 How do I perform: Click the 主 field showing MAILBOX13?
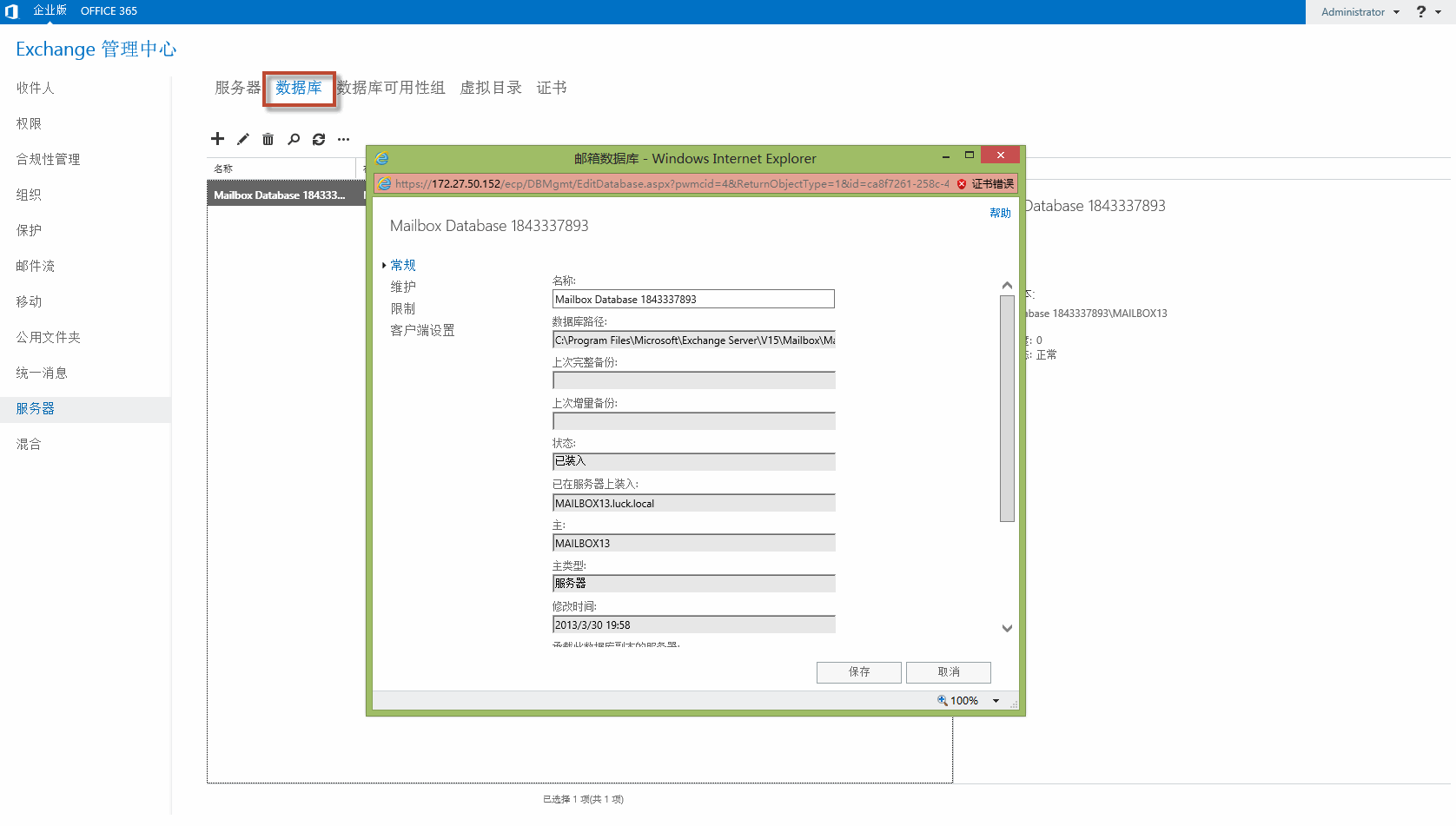pos(693,543)
